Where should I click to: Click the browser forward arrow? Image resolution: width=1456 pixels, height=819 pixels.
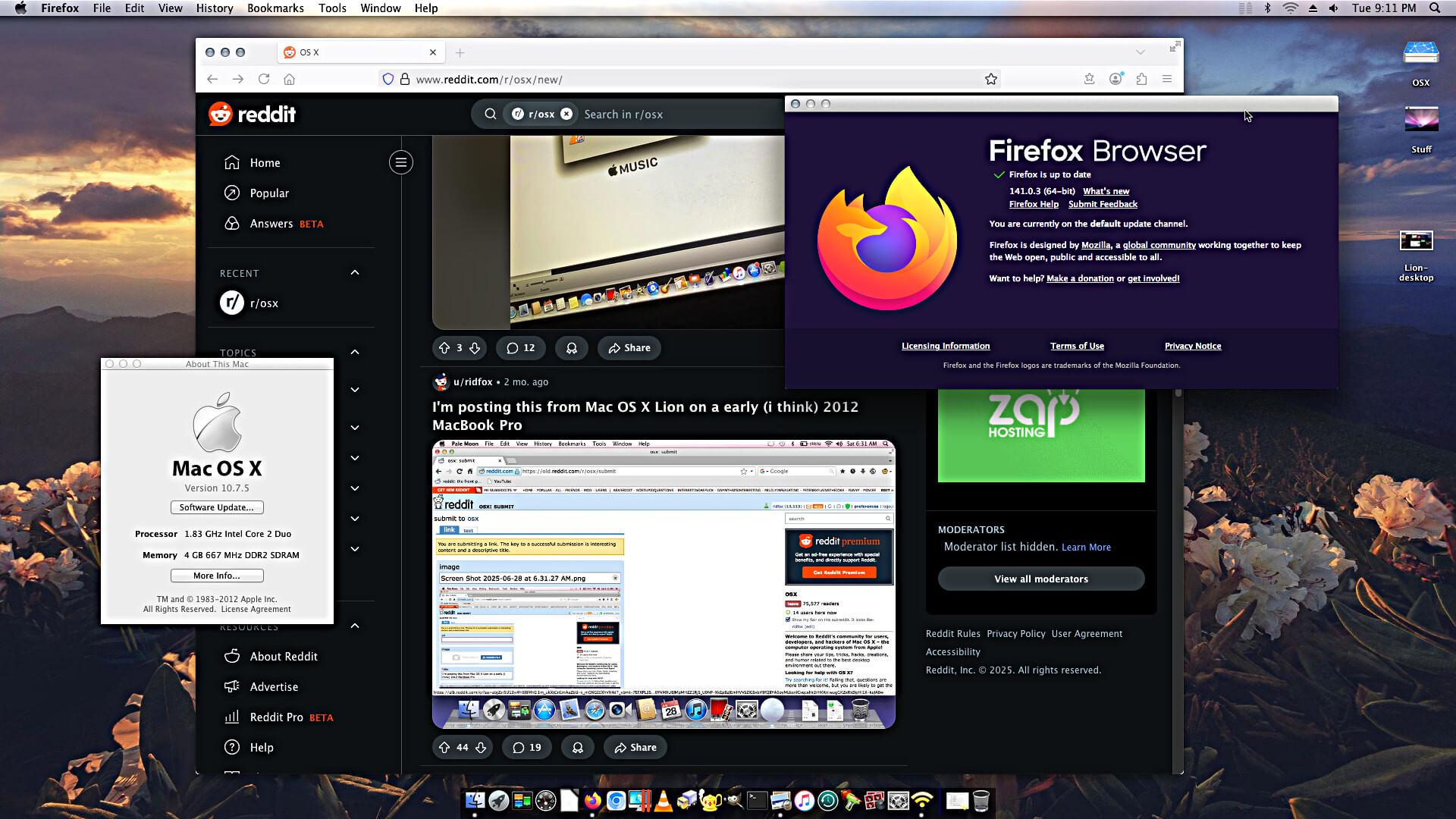click(238, 79)
